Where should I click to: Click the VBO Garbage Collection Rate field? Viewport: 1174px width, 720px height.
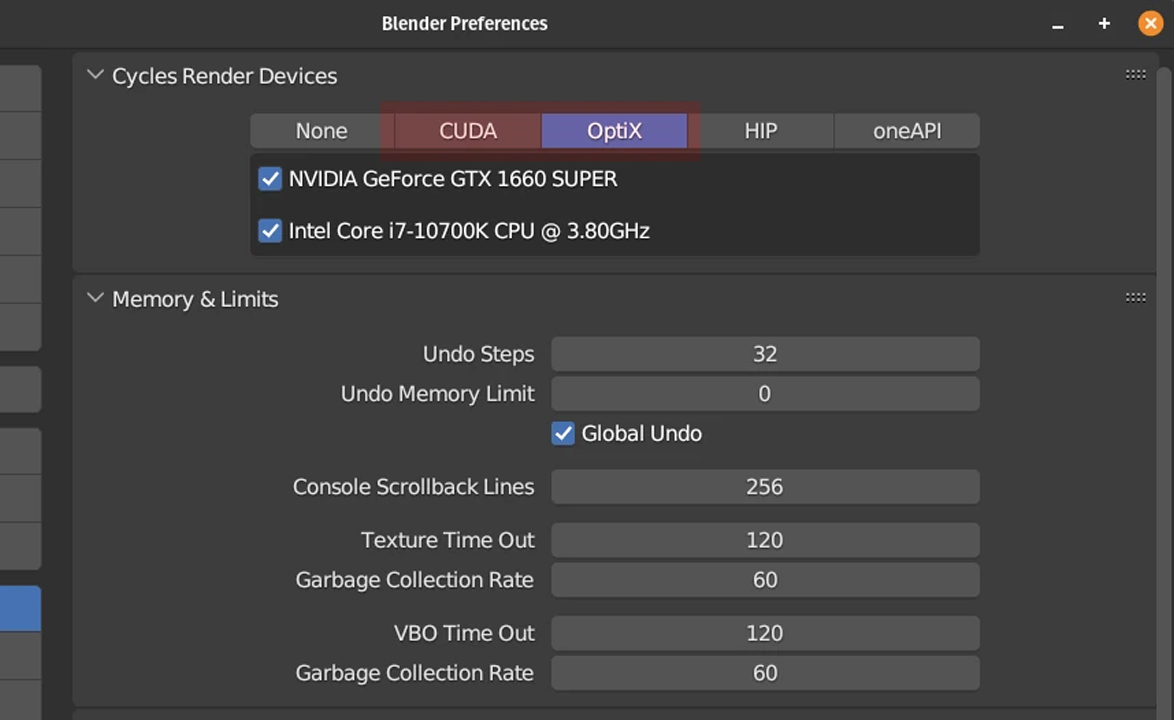tap(765, 672)
